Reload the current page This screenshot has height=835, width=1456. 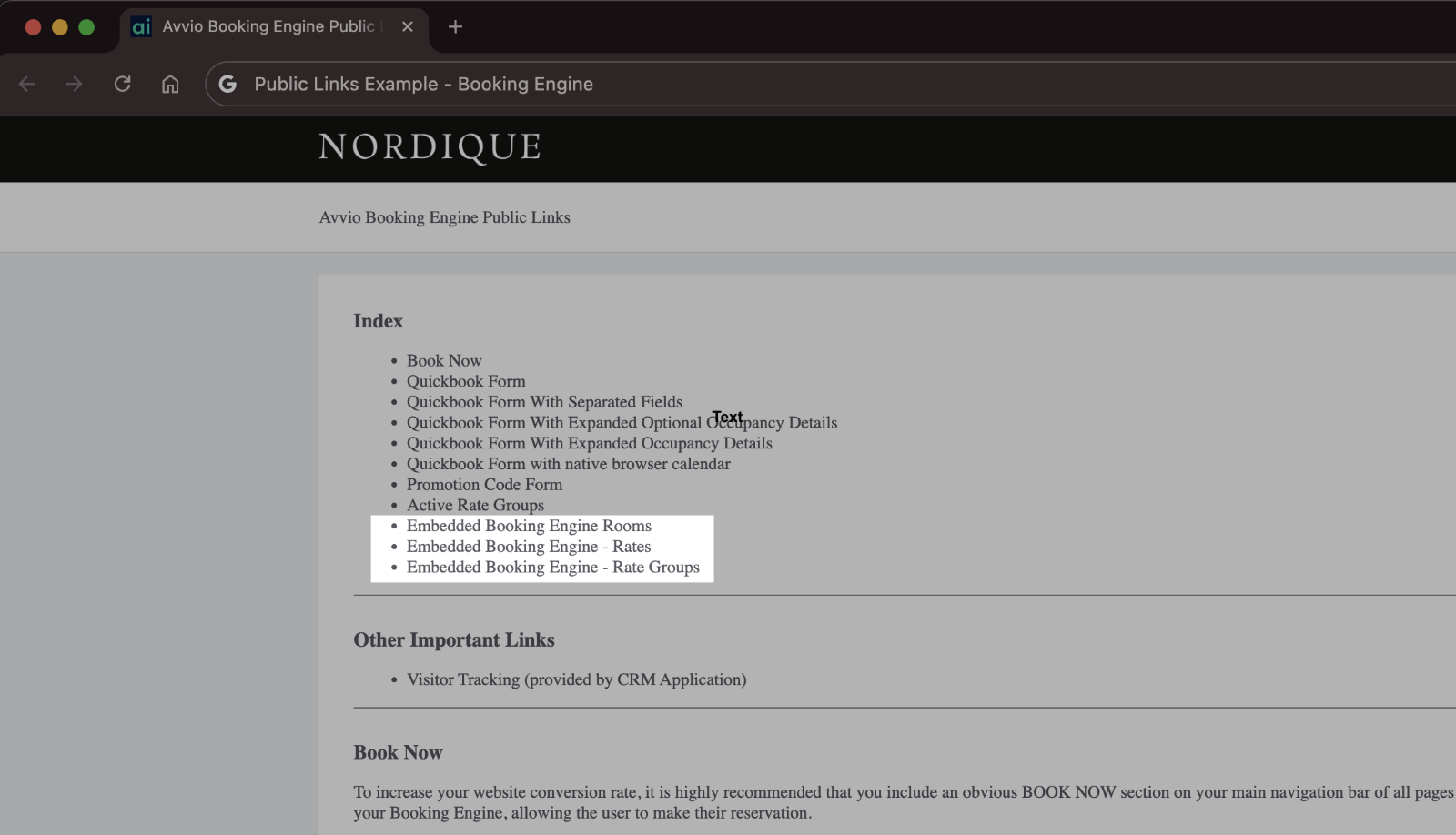122,84
